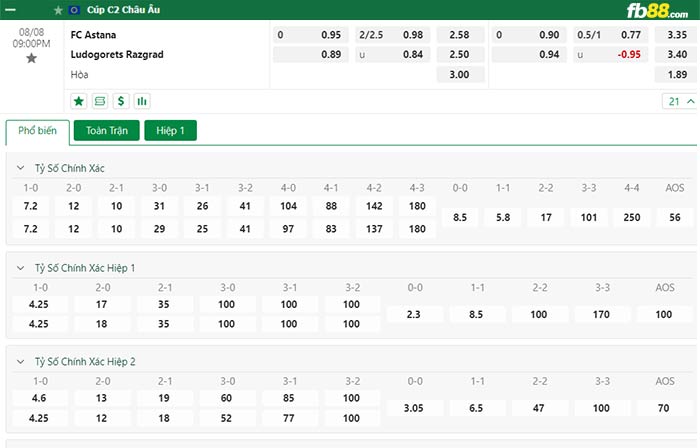Switch to the Toàn Trận tab
The width and height of the screenshot is (700, 448).
107,130
